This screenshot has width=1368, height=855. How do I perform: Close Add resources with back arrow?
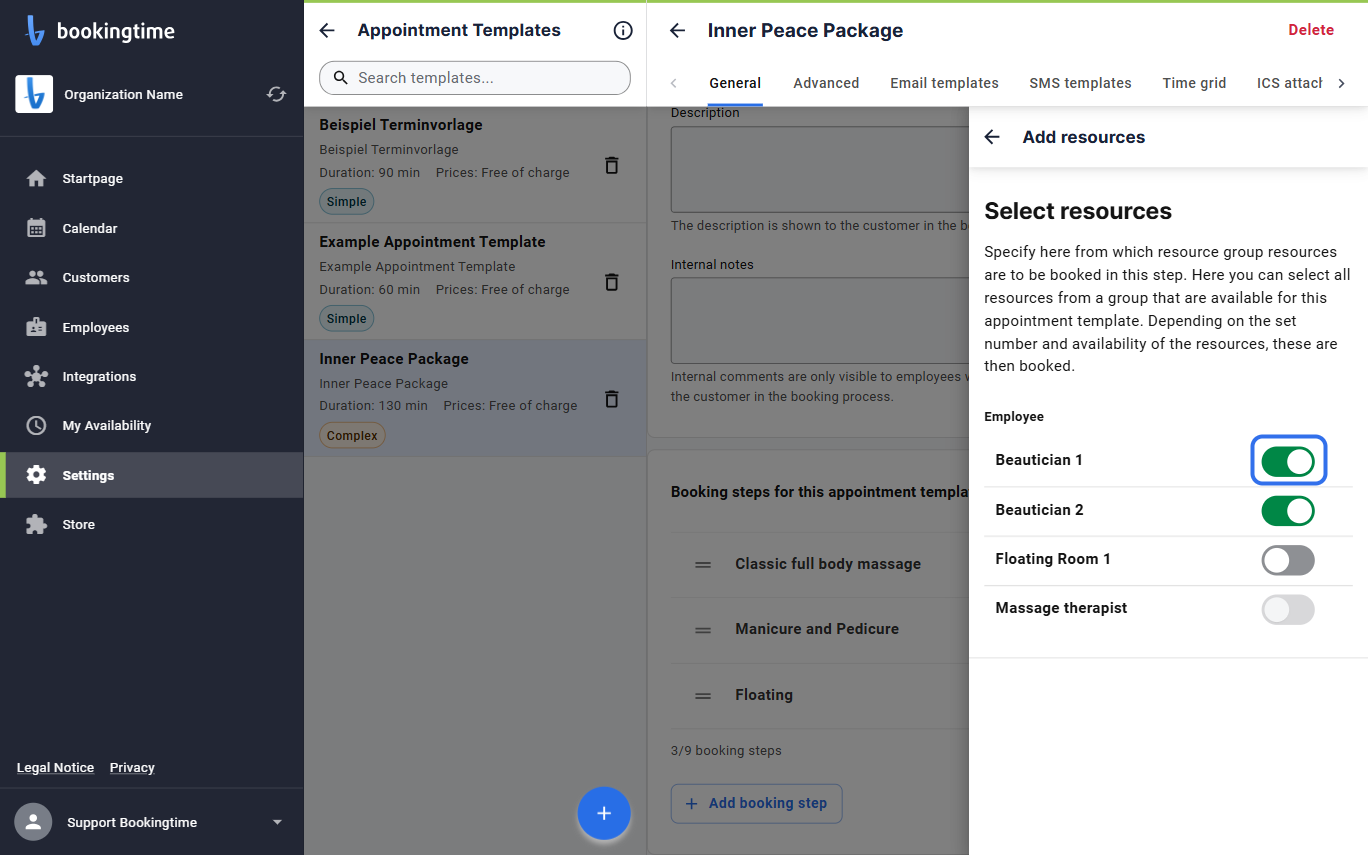(x=992, y=137)
